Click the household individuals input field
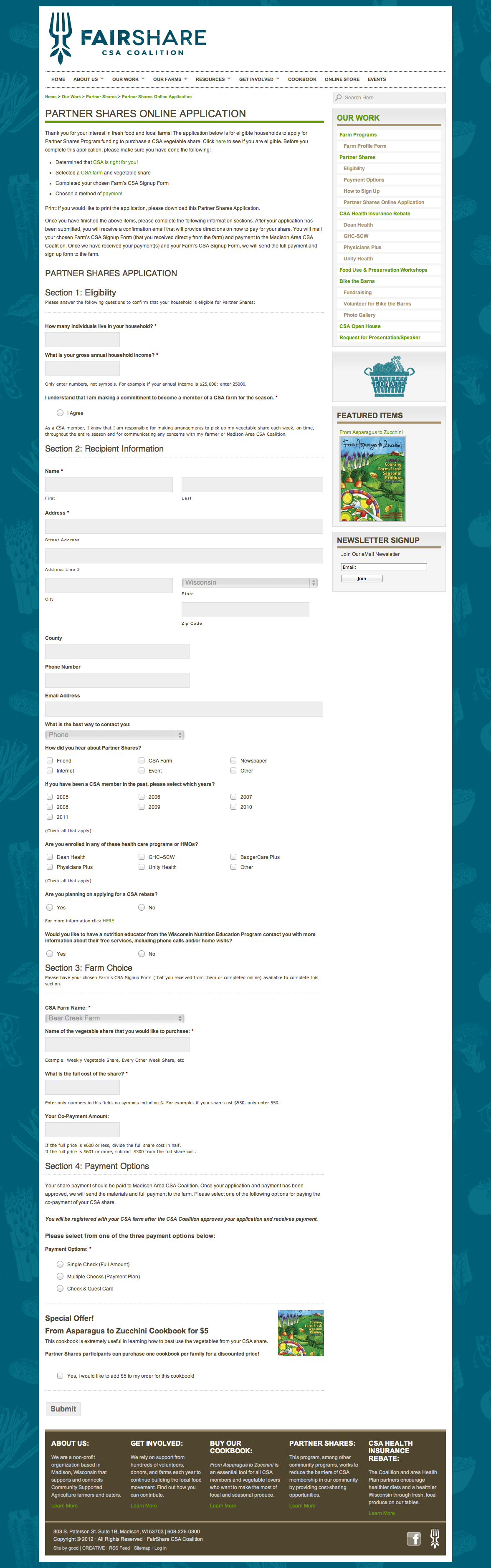This screenshot has height=1568, width=491. [x=82, y=340]
